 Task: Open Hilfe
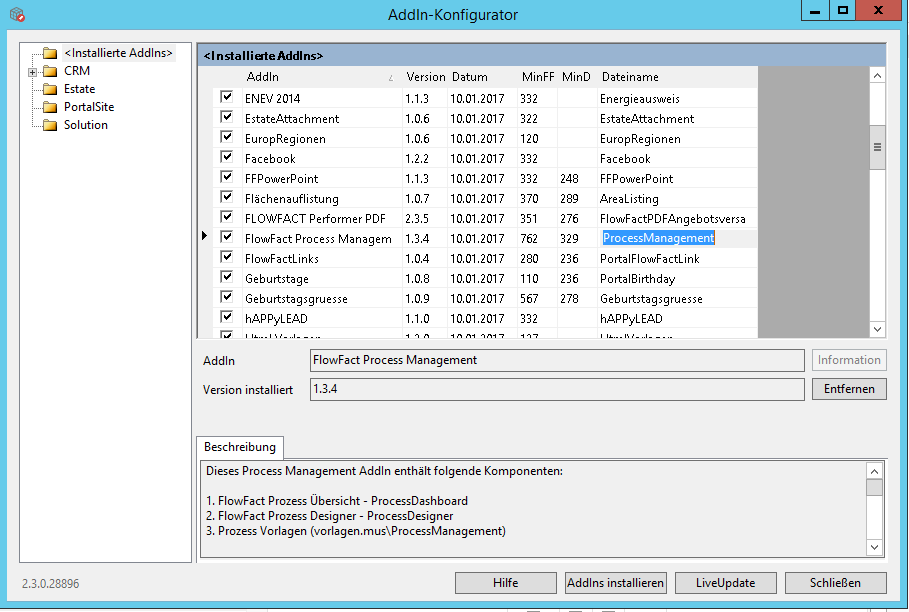click(506, 583)
